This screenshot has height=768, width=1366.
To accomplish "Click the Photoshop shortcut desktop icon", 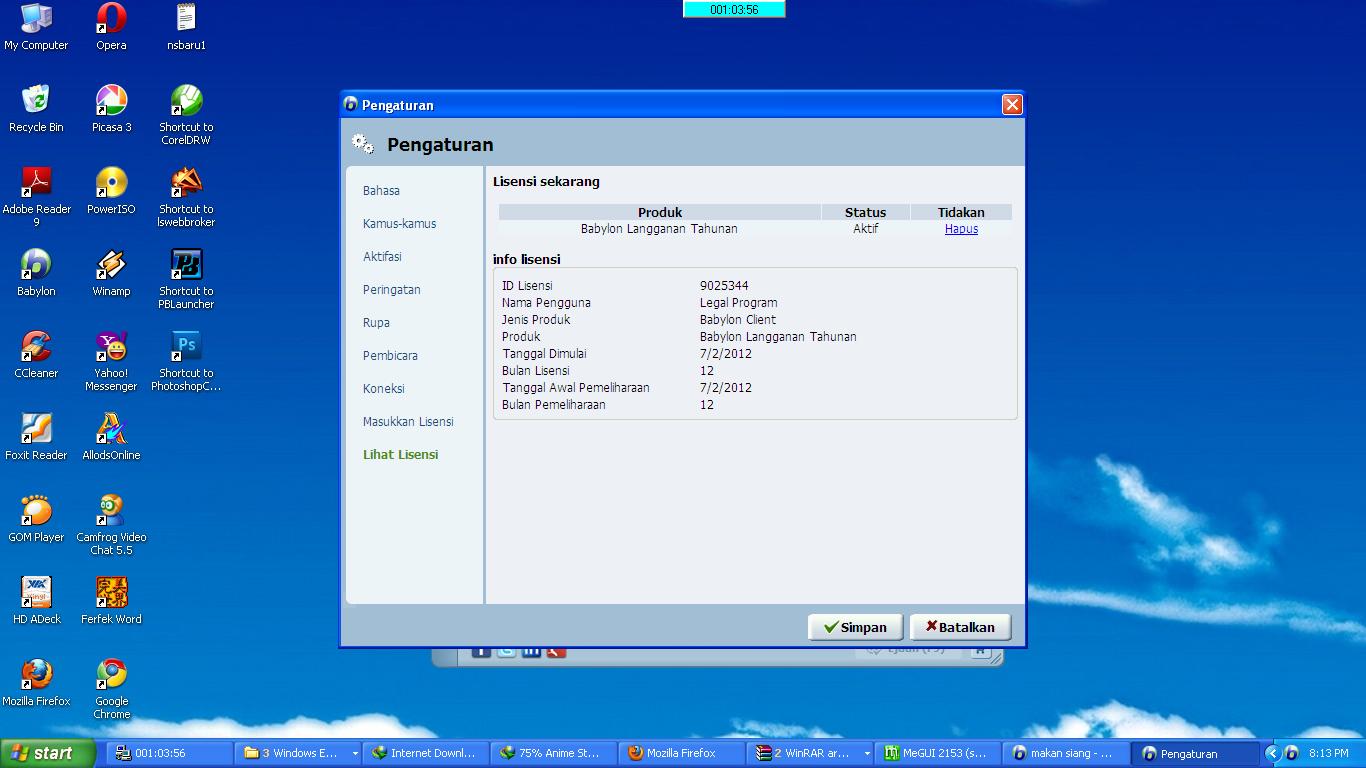I will (186, 361).
